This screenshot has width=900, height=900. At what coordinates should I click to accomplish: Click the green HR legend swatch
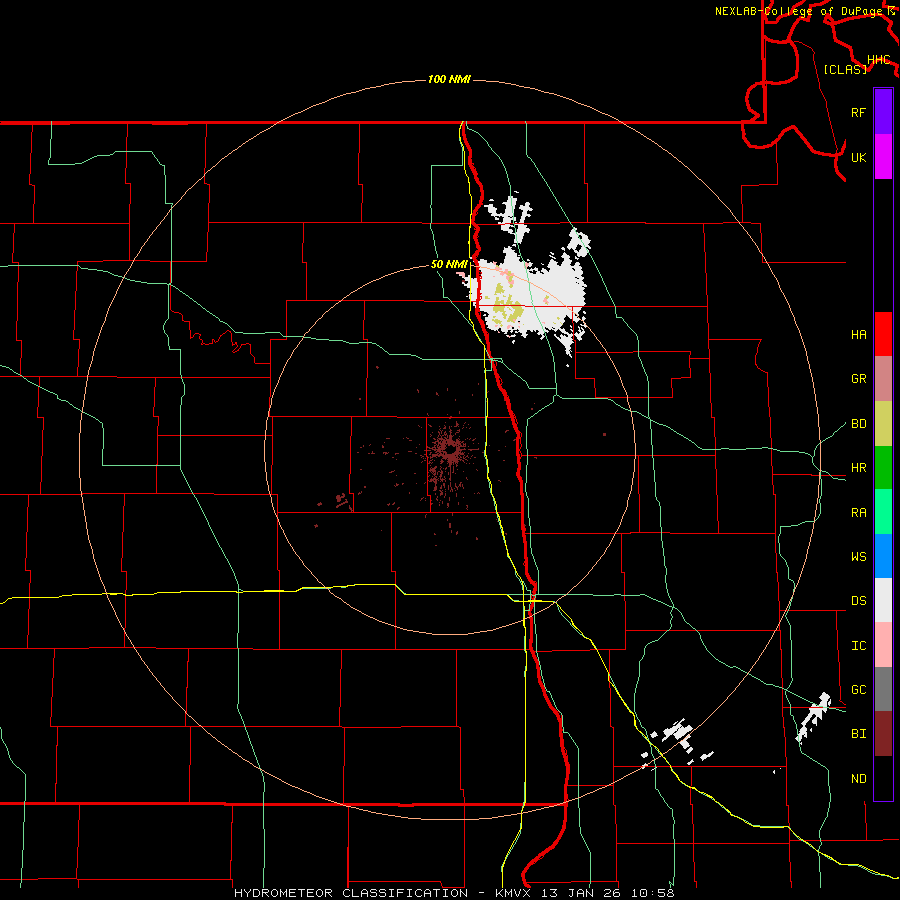[x=883, y=468]
